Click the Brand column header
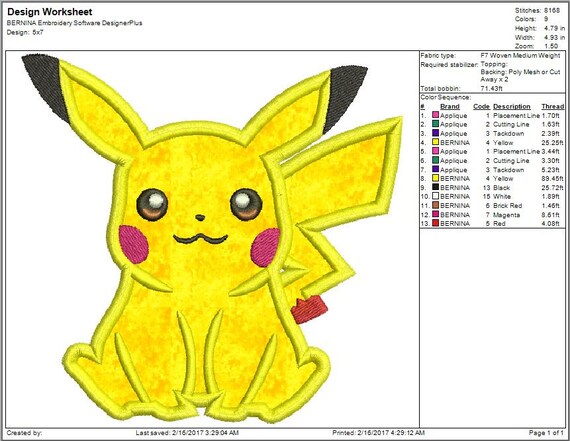Viewport: 570px width, 441px height. (450, 107)
